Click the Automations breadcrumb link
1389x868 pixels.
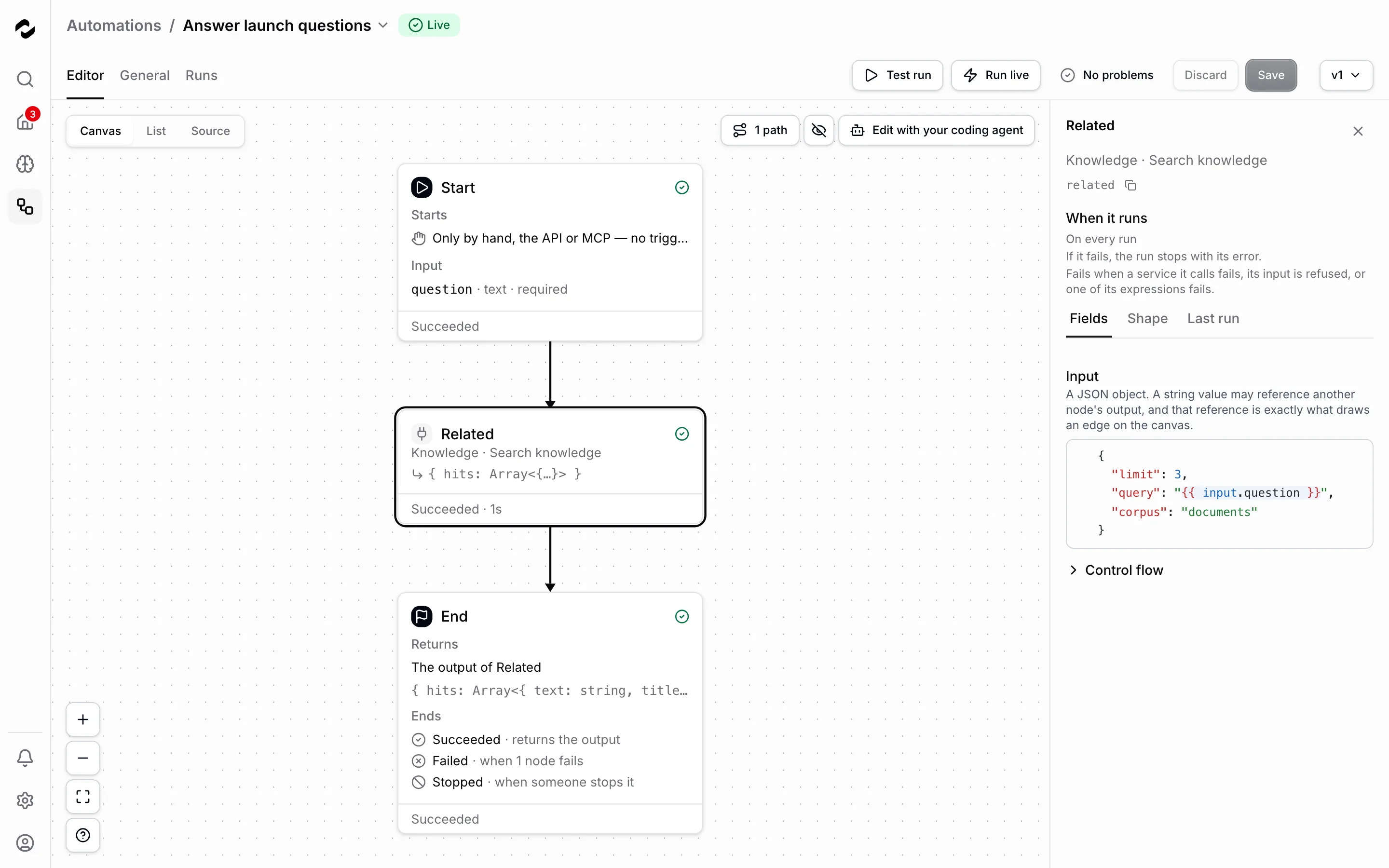114,25
